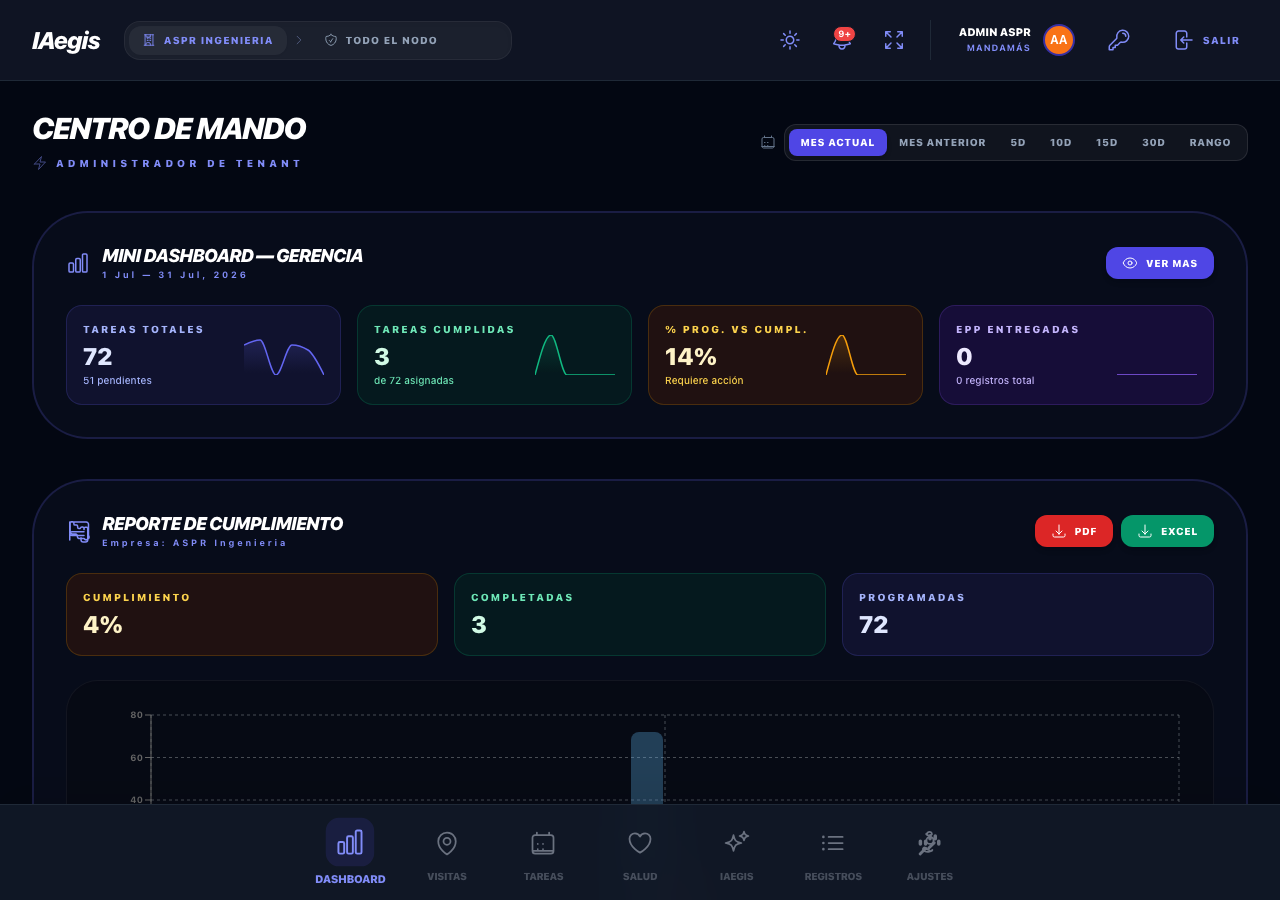This screenshot has width=1280, height=900.
Task: Switch period filter to 15D
Action: [x=1107, y=142]
